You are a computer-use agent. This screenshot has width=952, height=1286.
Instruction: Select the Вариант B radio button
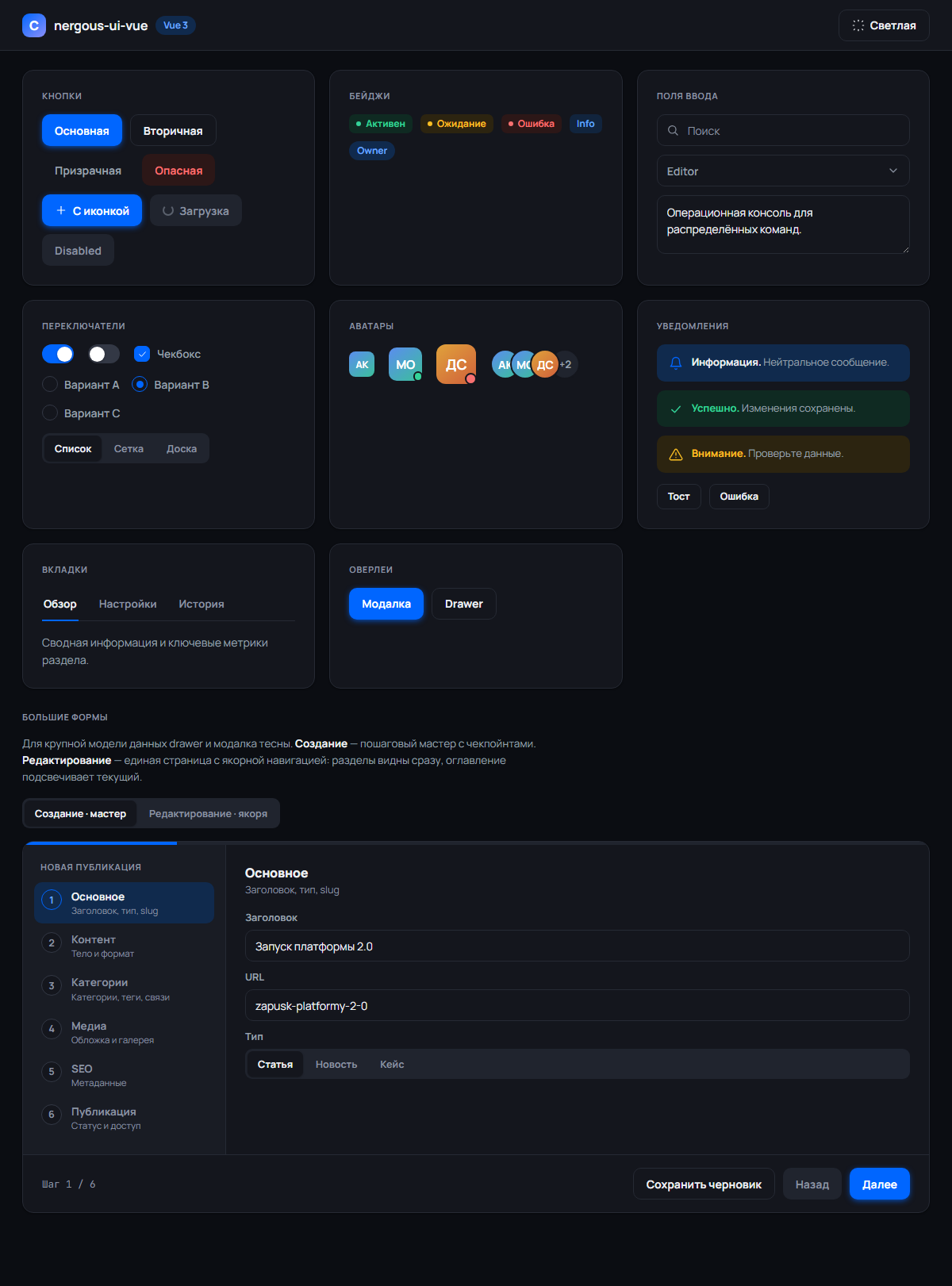point(140,384)
